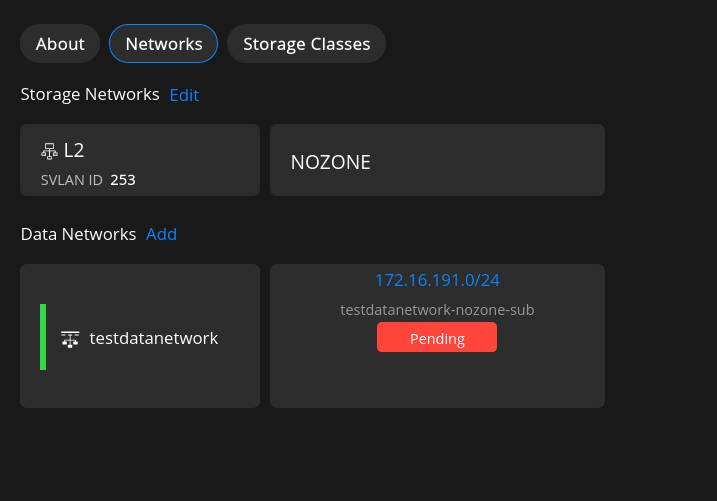Switch to Storage Classes tab
The image size is (717, 501).
tap(306, 44)
